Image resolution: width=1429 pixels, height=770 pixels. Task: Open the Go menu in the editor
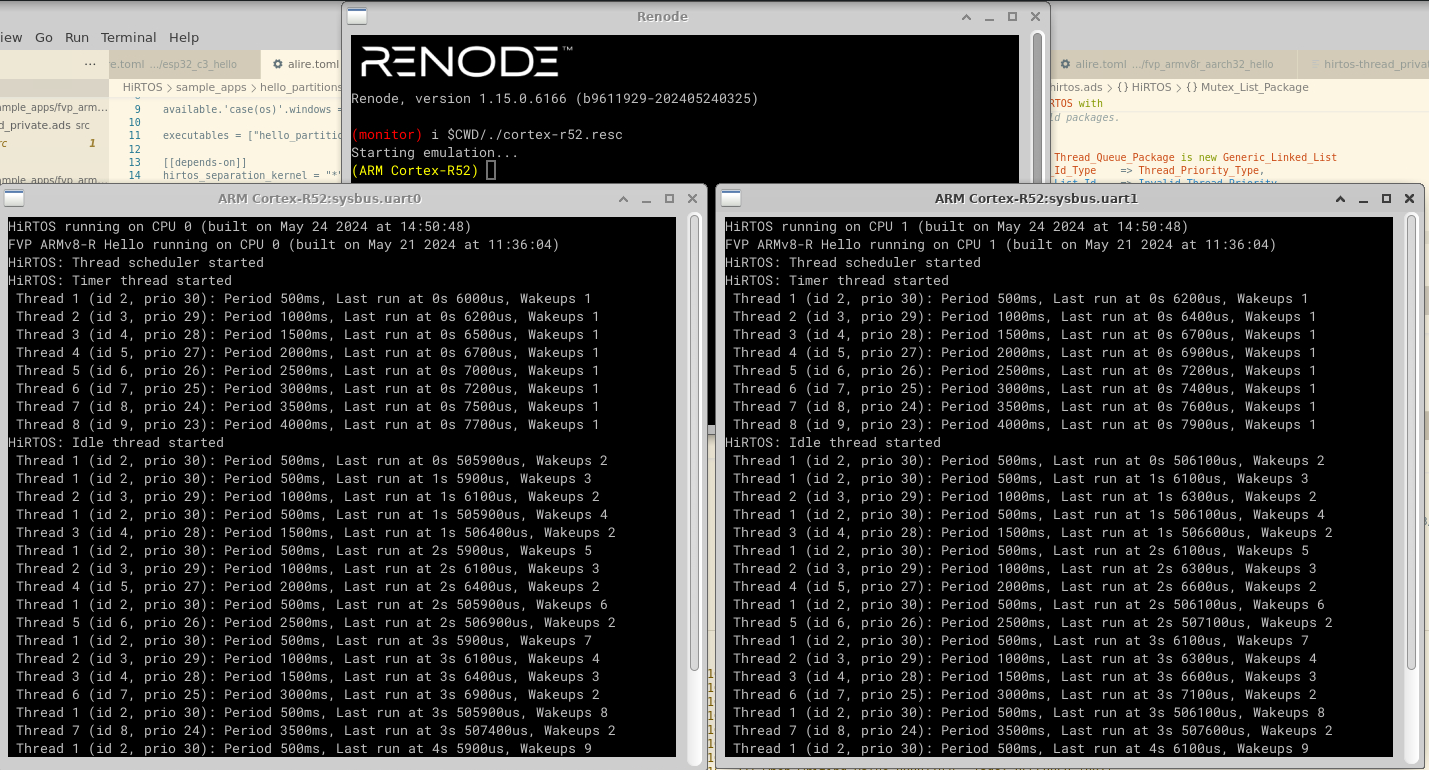pos(44,37)
